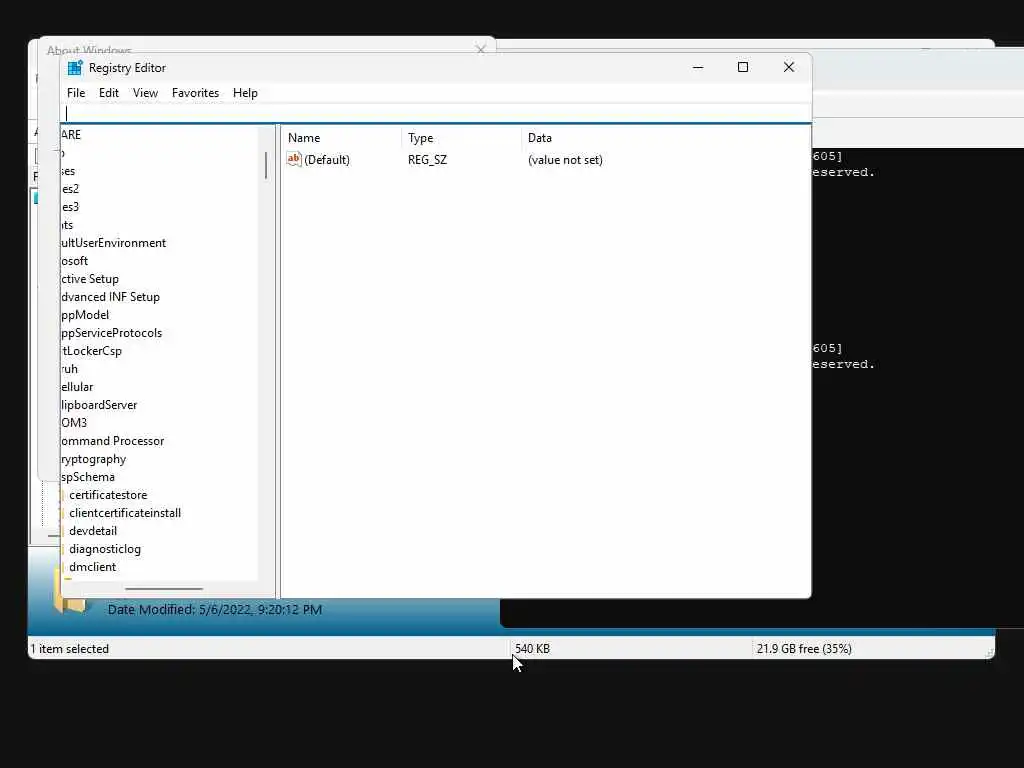Screen dimensions: 1024x768
Task: Click the tree pane horizontal scrollbar thumb
Action: (164, 588)
